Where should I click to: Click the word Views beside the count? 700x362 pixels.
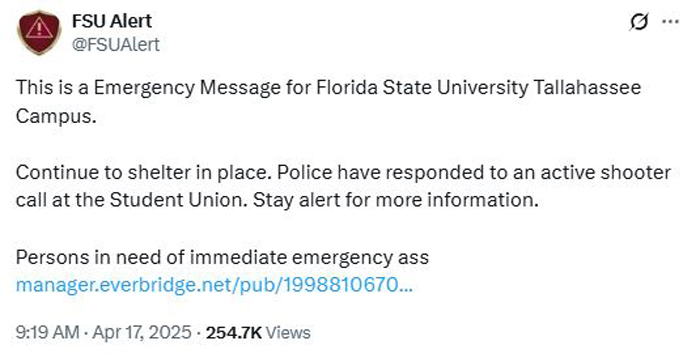point(288,333)
